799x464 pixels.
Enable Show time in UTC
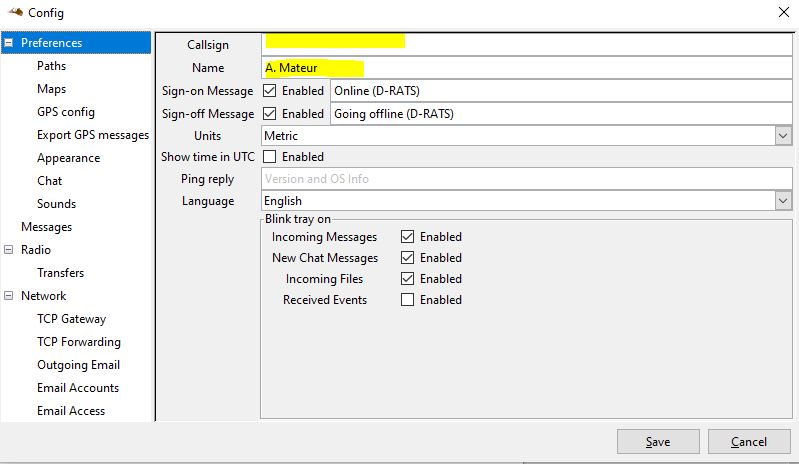270,157
